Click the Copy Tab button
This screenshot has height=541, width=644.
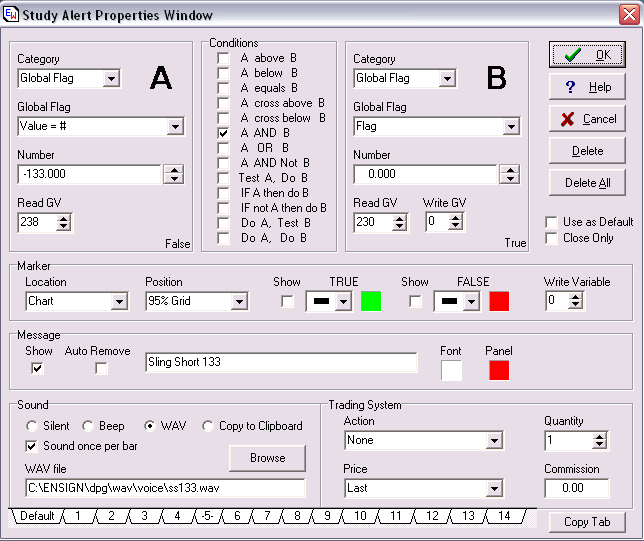point(587,522)
